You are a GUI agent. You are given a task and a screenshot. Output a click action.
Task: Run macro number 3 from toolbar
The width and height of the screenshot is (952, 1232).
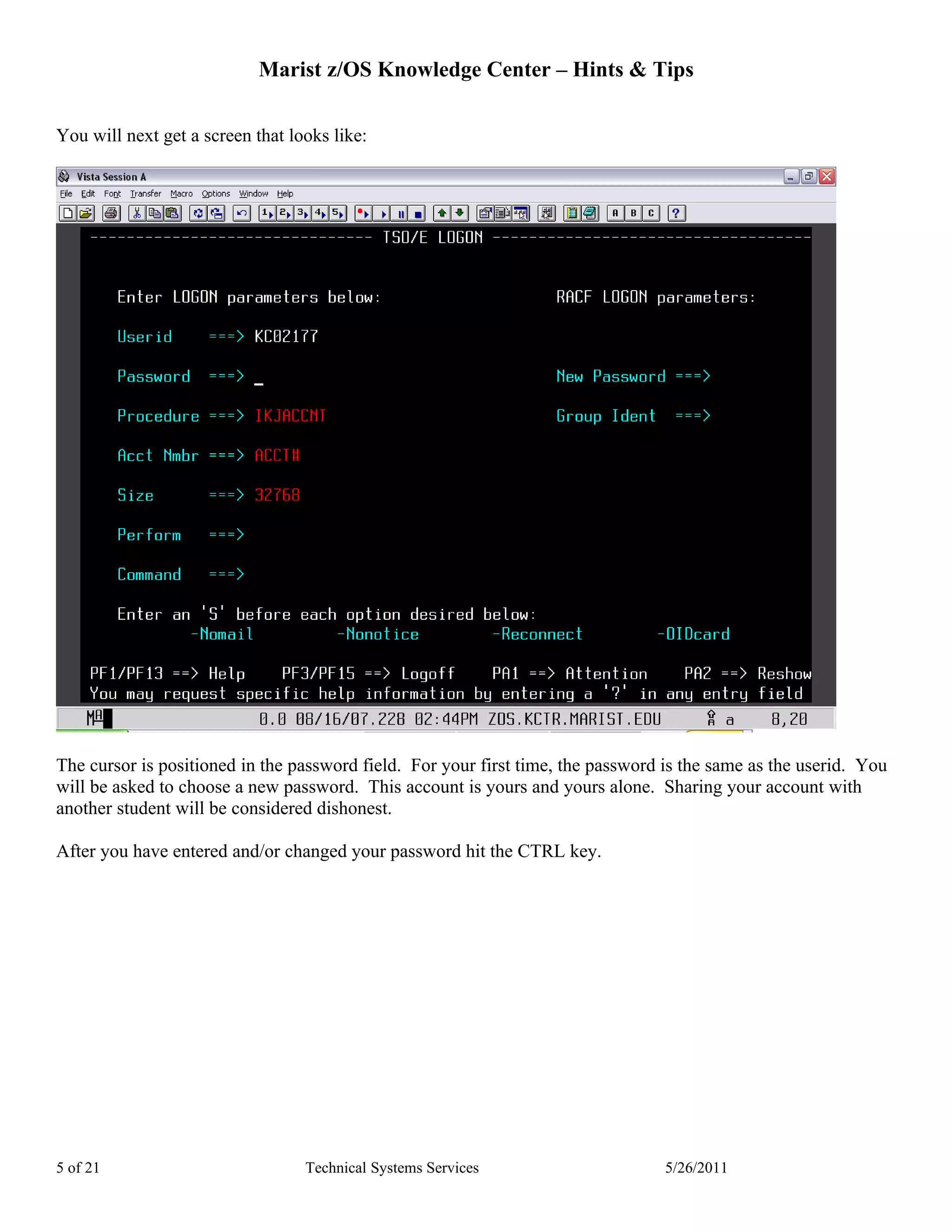coord(303,213)
